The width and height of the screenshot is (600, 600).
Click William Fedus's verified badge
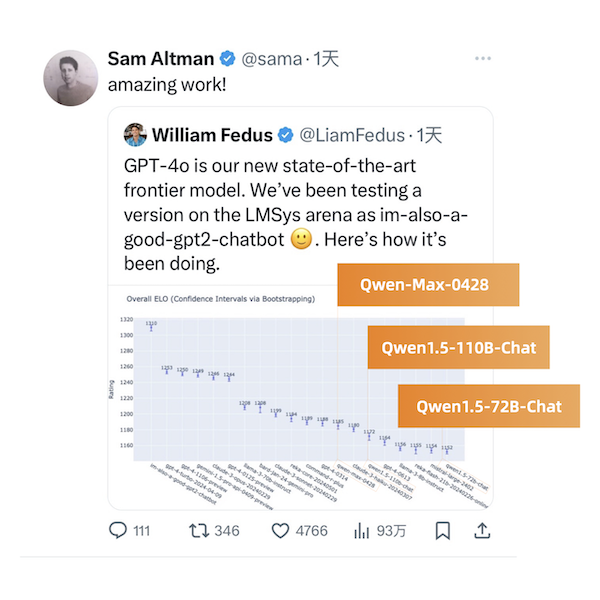tap(285, 135)
